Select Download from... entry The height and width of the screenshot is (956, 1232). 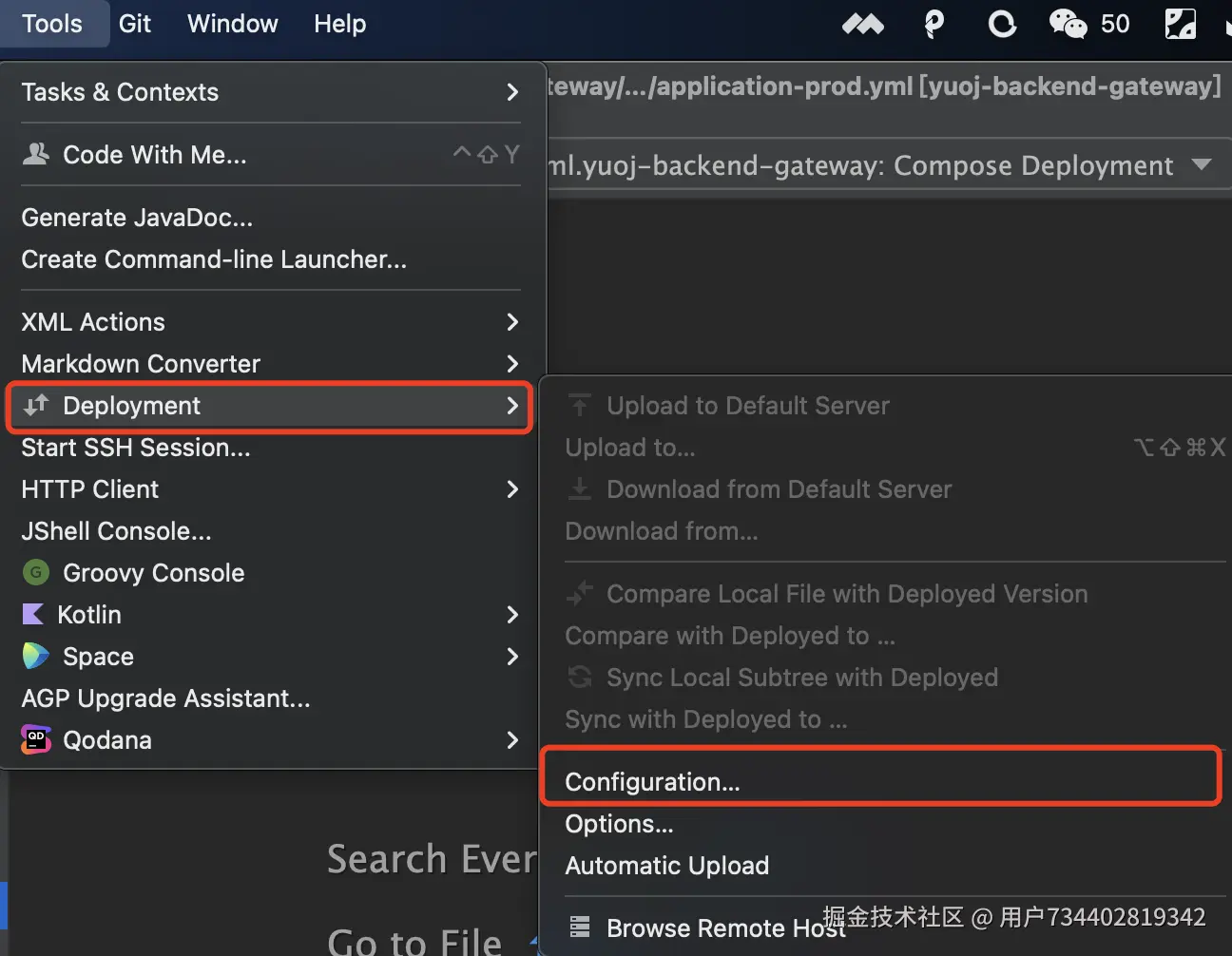coord(886,531)
